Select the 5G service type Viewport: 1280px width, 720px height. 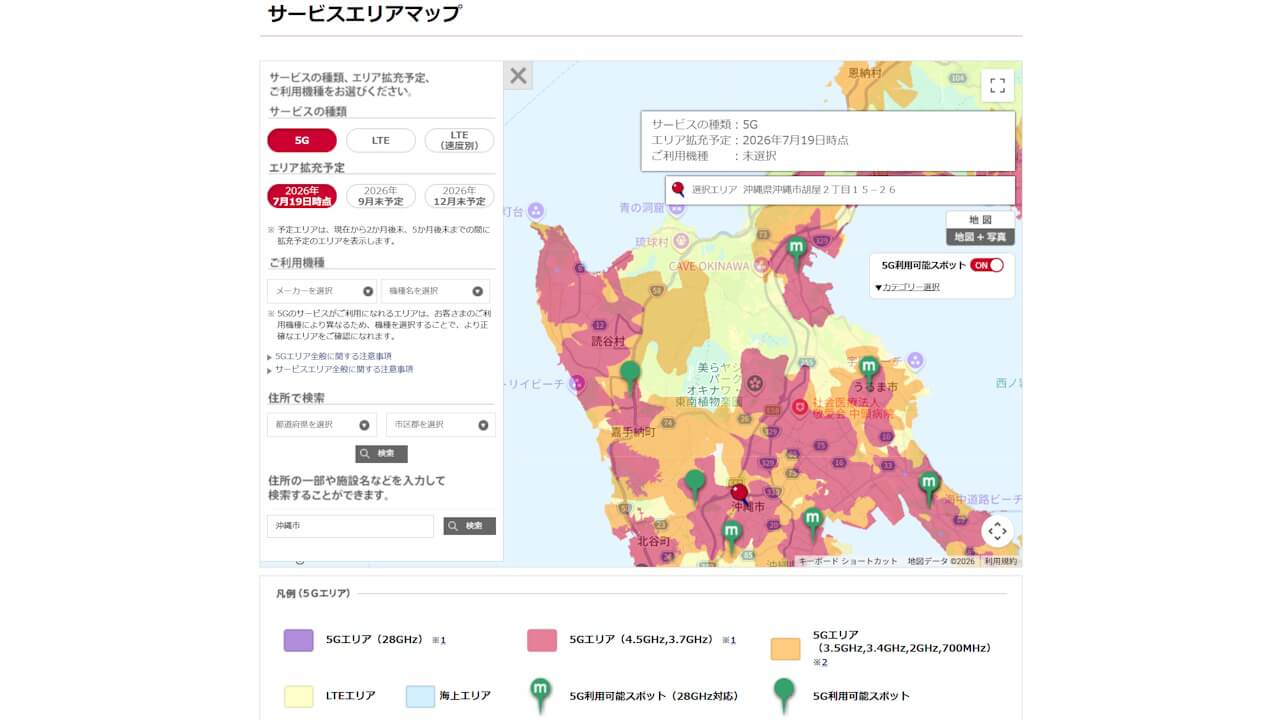tap(302, 140)
